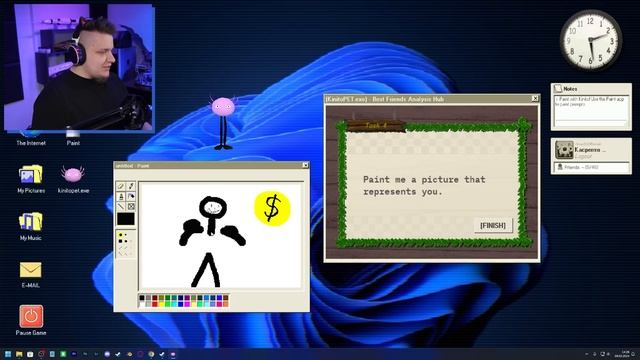Click the current color black box in Paint
The height and width of the screenshot is (360, 640).
click(126, 219)
